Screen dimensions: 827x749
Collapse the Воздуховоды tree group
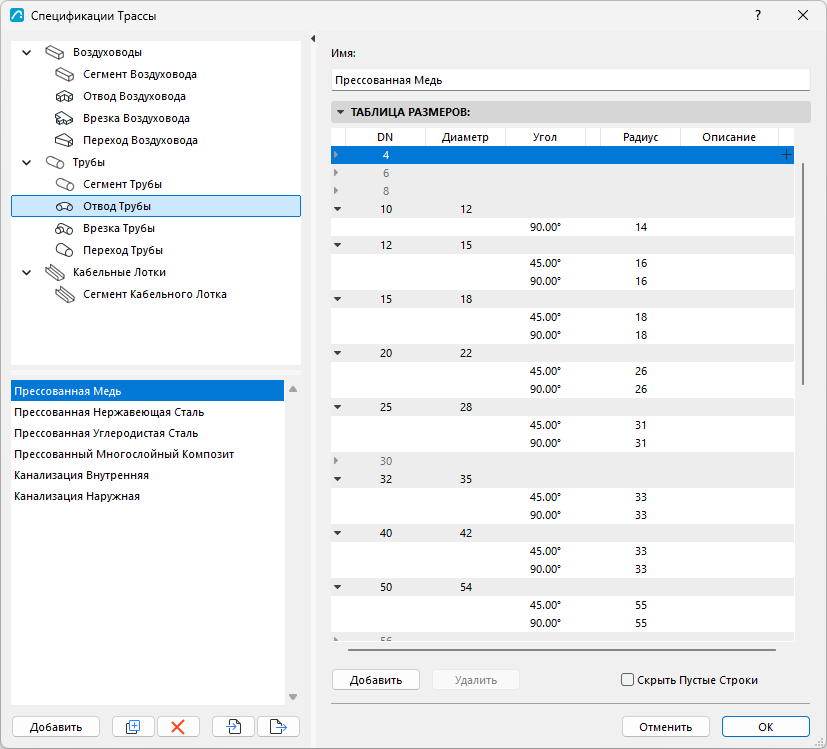(x=26, y=52)
